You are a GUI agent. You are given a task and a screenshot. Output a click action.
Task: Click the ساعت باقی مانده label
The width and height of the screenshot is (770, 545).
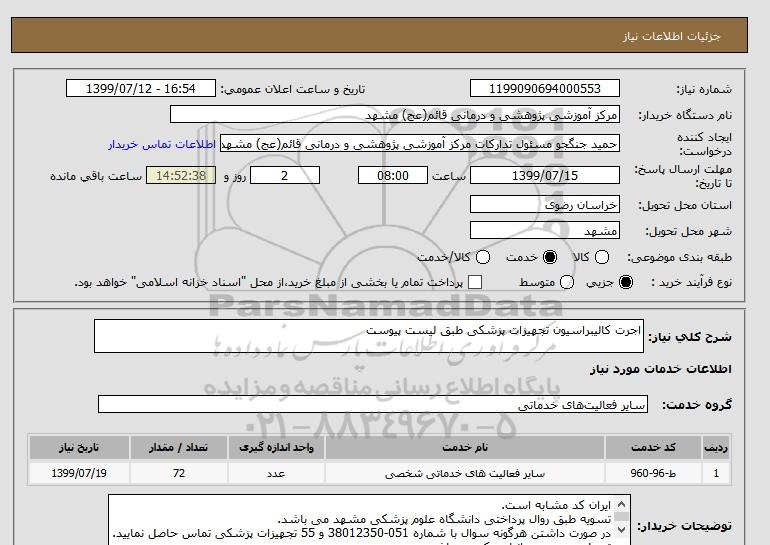tap(96, 176)
